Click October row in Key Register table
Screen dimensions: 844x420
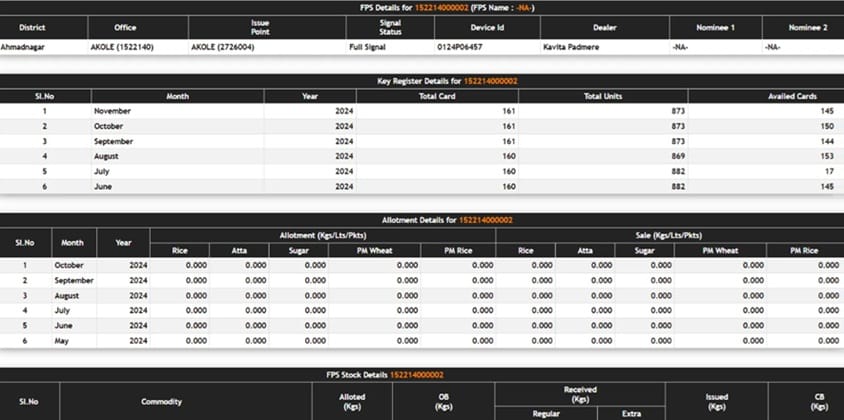tap(422, 126)
